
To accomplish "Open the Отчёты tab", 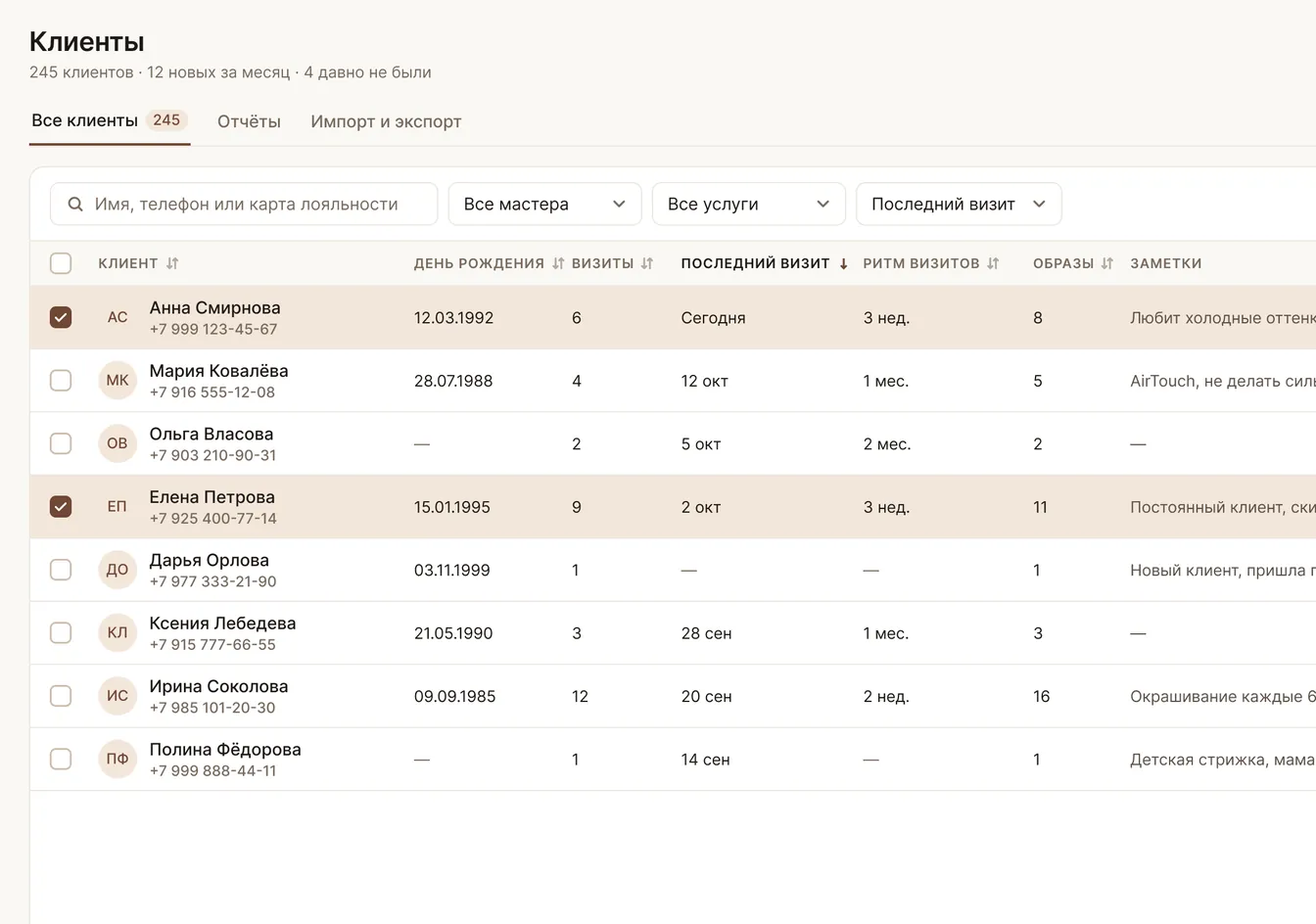I will (x=249, y=121).
